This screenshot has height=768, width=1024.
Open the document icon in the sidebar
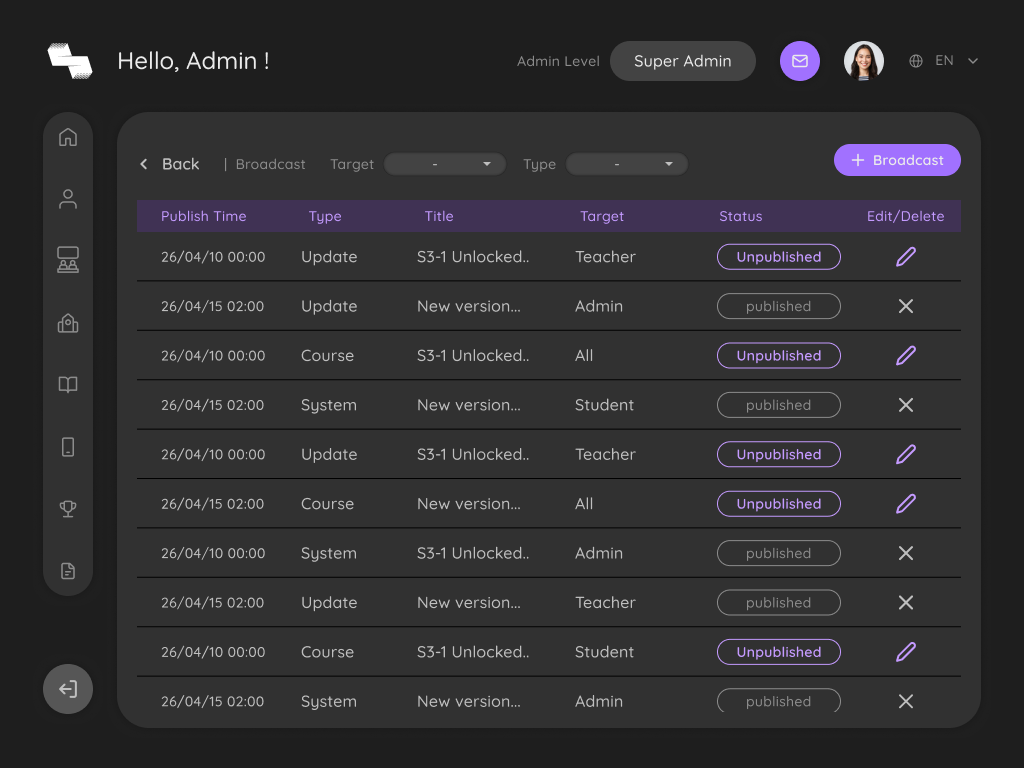(68, 571)
